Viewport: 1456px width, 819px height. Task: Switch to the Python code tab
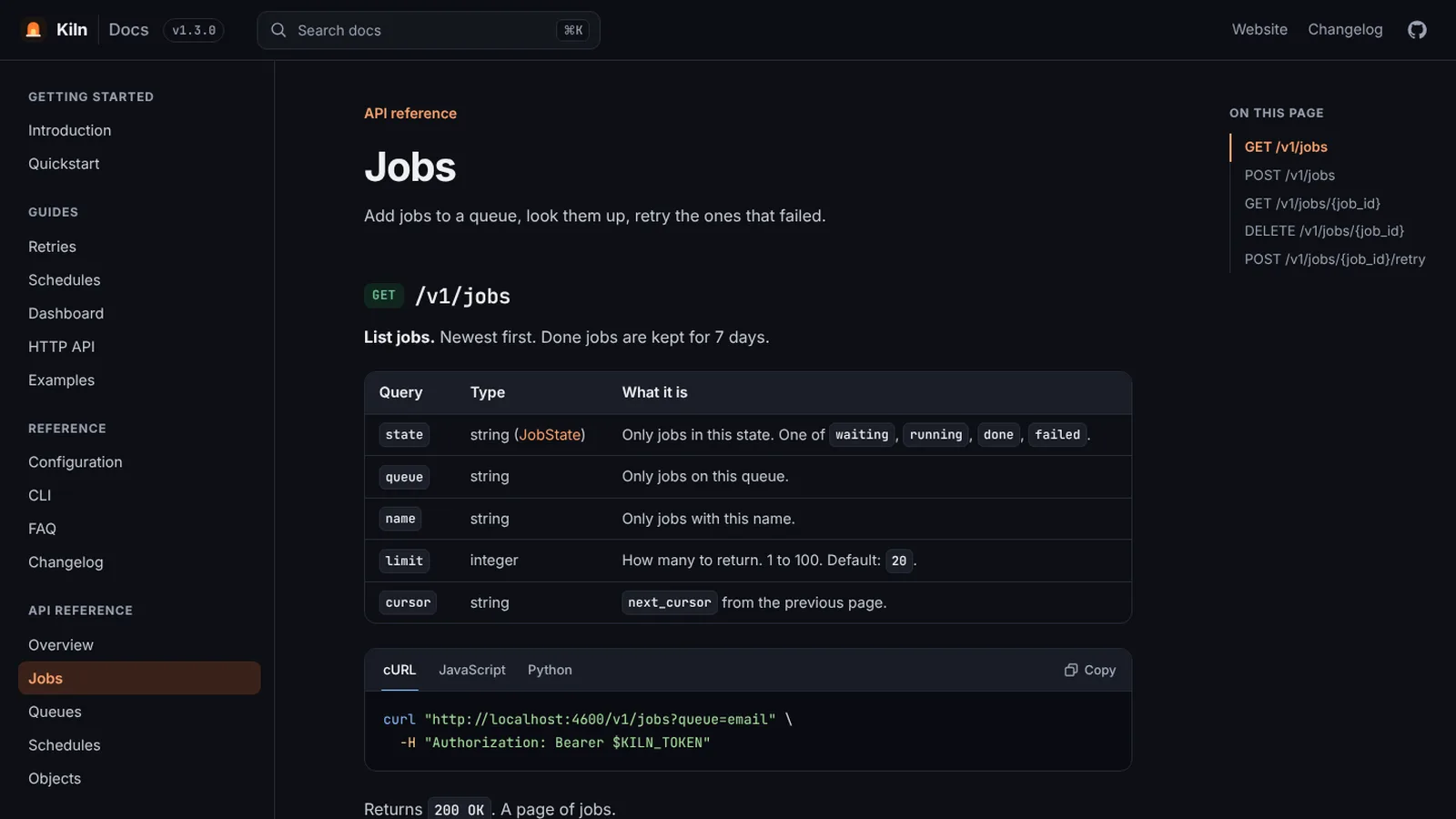coord(550,670)
